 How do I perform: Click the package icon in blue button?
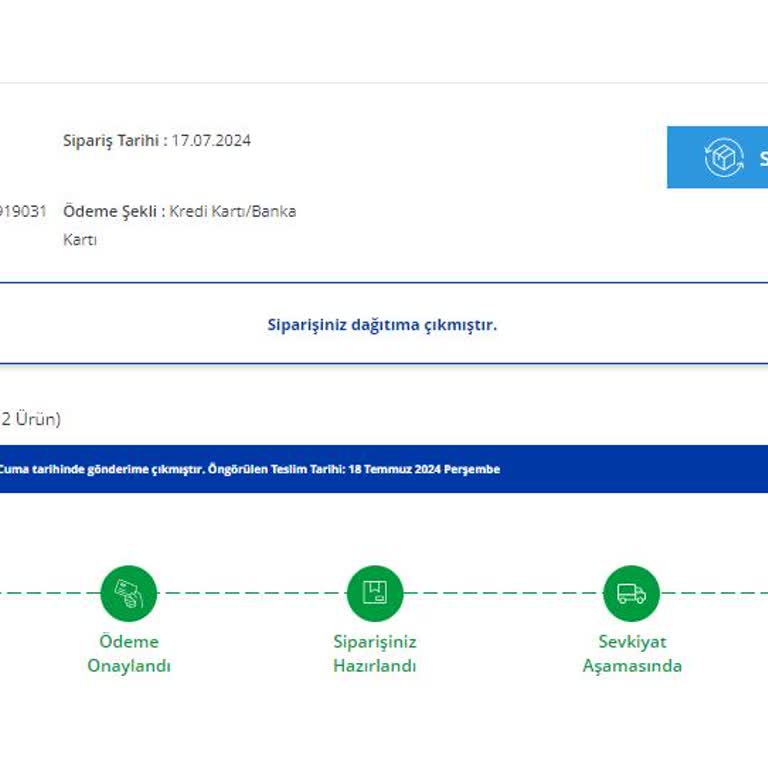[x=724, y=158]
